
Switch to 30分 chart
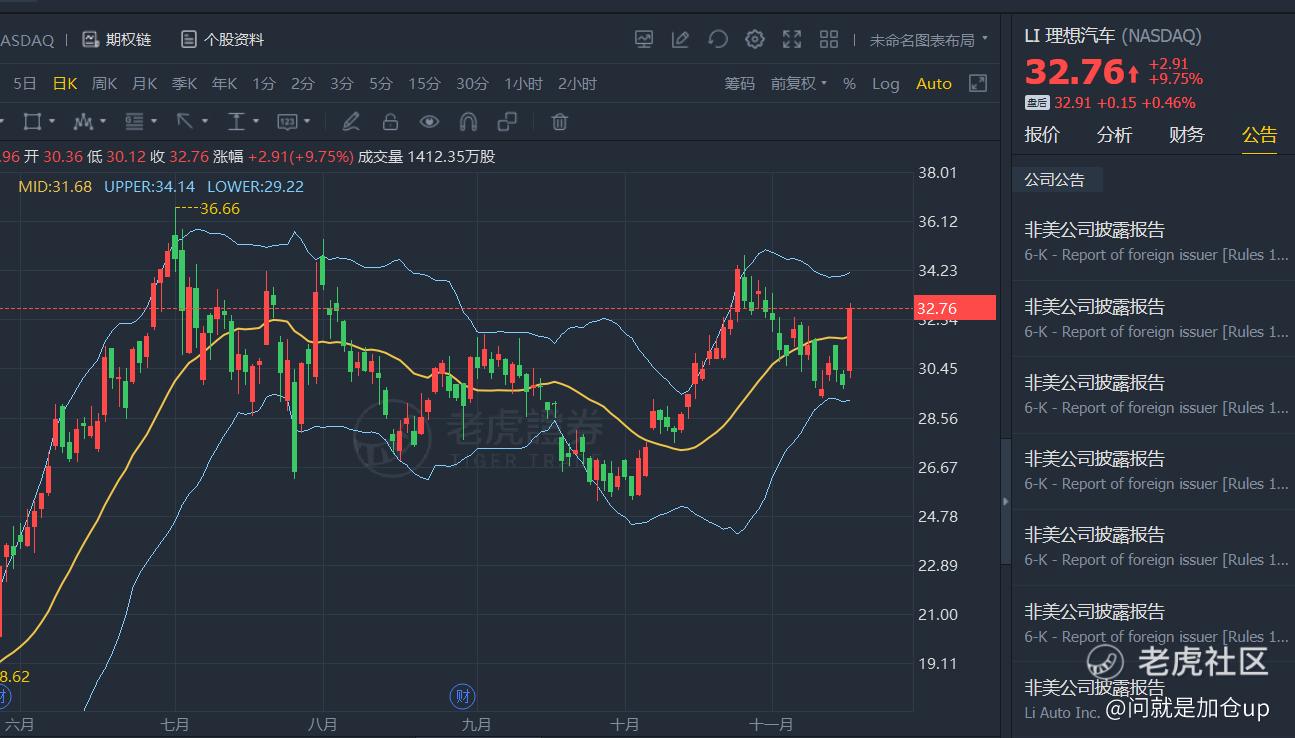tap(473, 84)
